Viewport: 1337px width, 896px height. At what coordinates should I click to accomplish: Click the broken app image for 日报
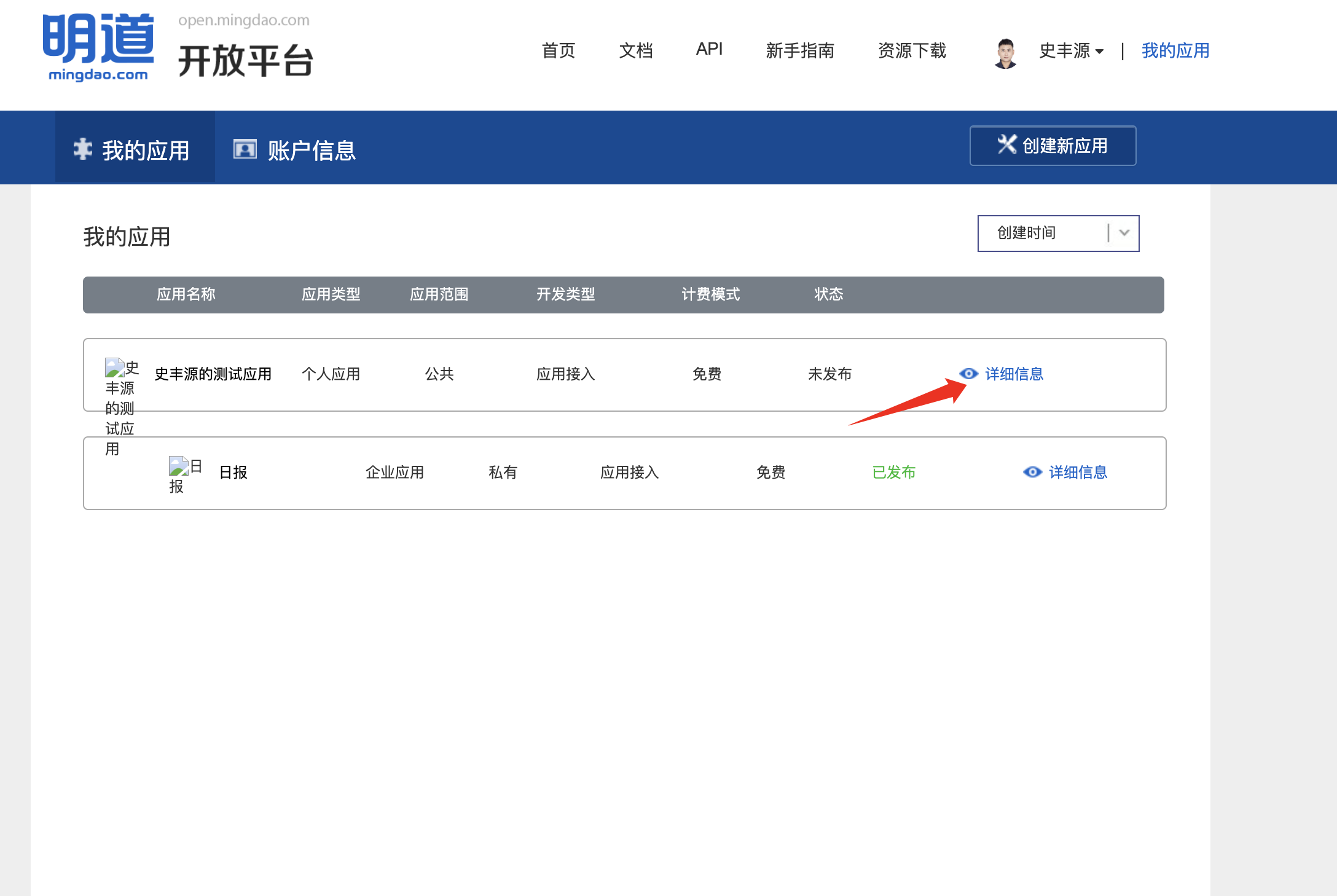(x=178, y=466)
